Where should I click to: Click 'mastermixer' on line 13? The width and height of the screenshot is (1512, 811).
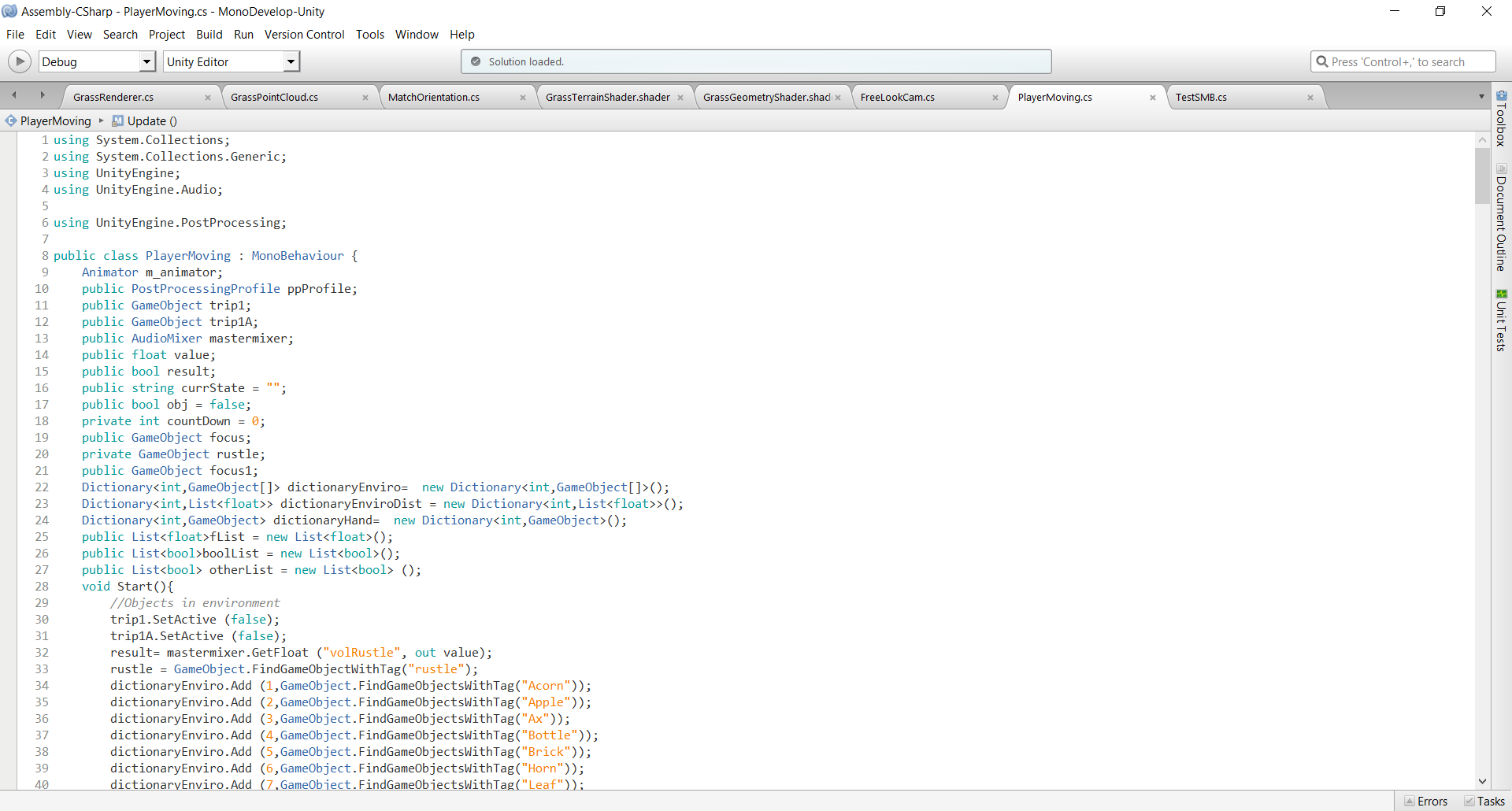coord(248,339)
